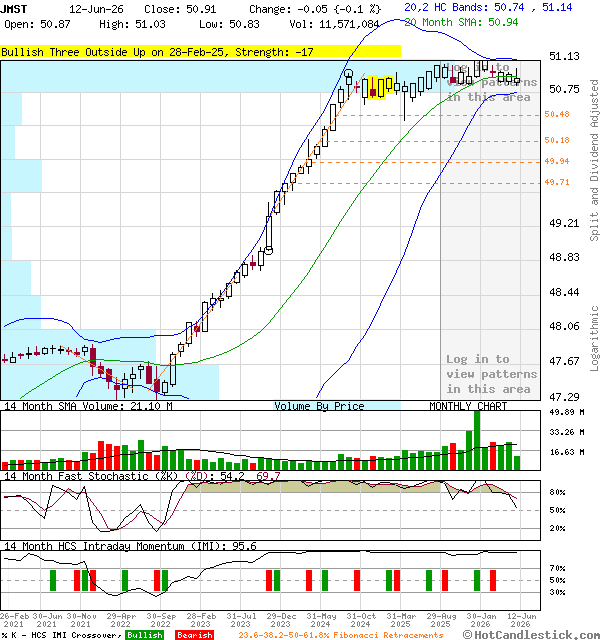Click the Volume By Price label
600x640 pixels.
[x=319, y=406]
